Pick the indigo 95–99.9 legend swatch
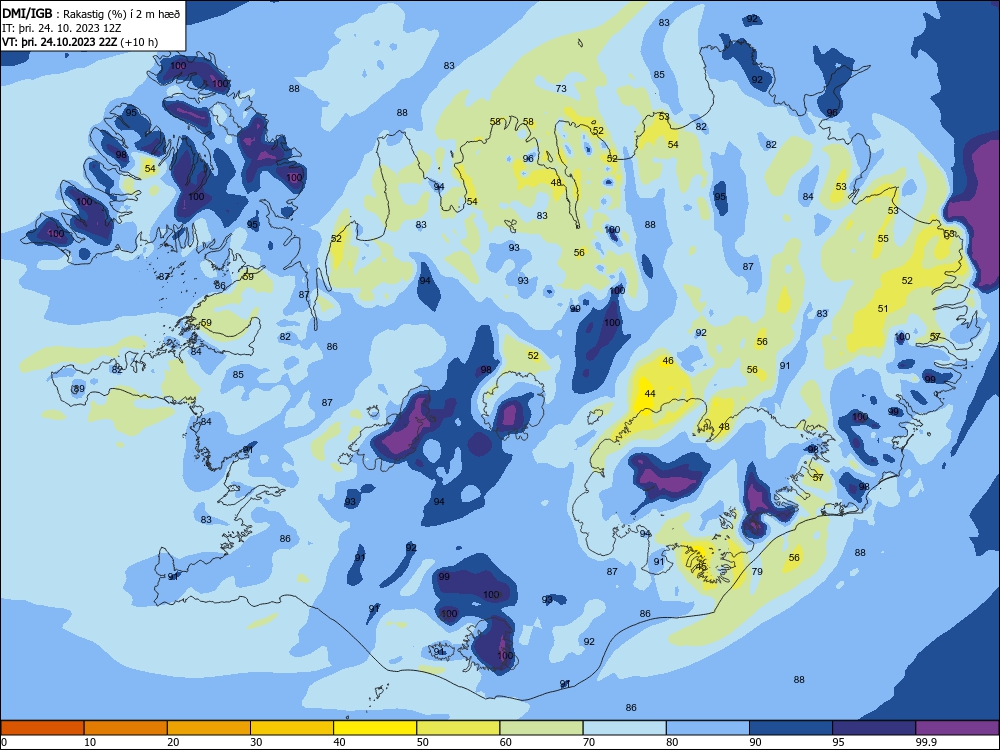The image size is (1000, 750). (874, 728)
